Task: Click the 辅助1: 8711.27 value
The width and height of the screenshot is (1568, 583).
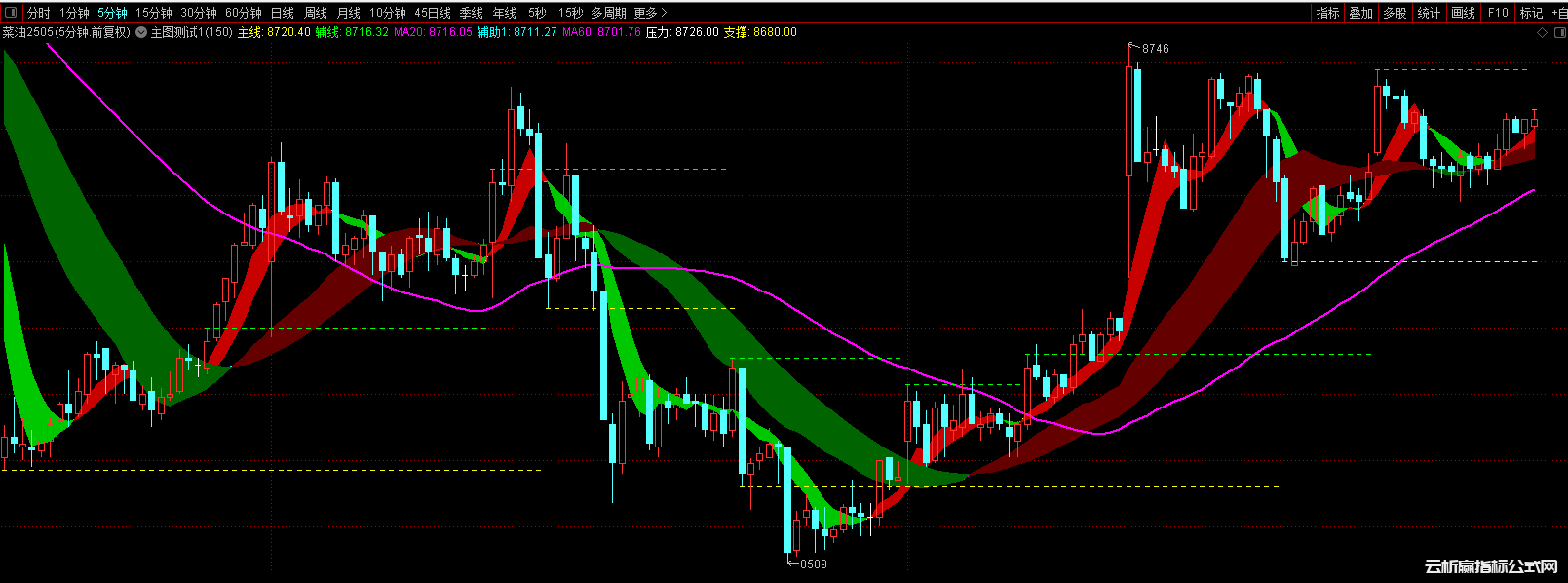Action: [516, 32]
